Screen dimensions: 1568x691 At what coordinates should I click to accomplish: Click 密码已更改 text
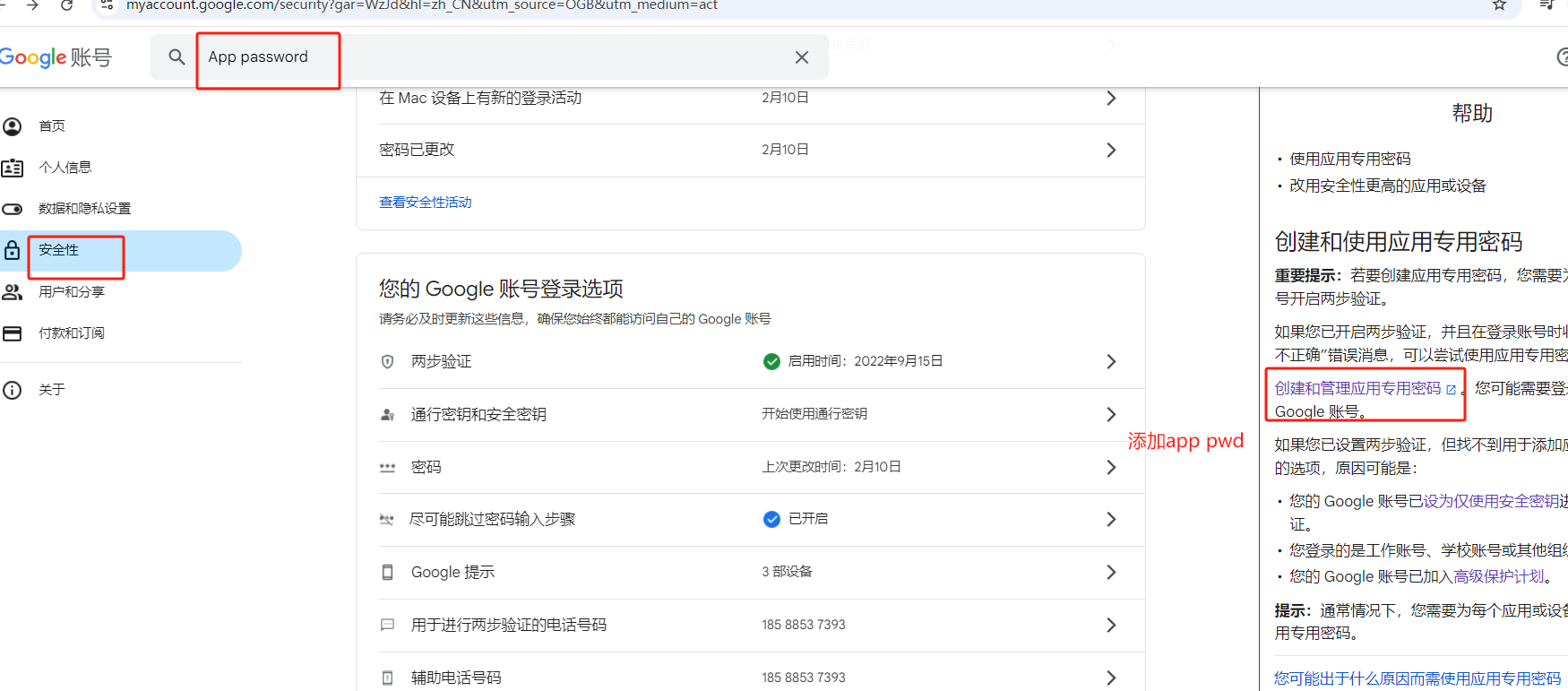[417, 150]
